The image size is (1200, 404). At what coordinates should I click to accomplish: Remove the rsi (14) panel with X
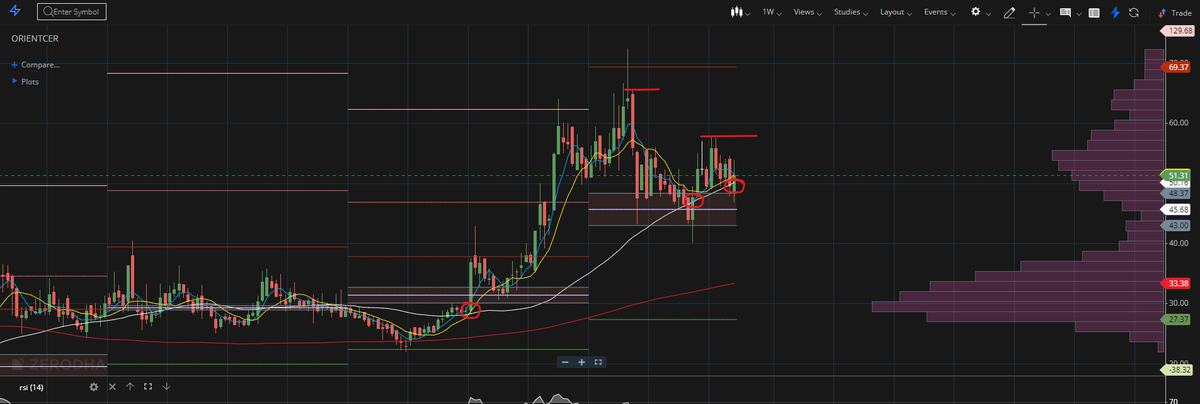click(x=112, y=386)
